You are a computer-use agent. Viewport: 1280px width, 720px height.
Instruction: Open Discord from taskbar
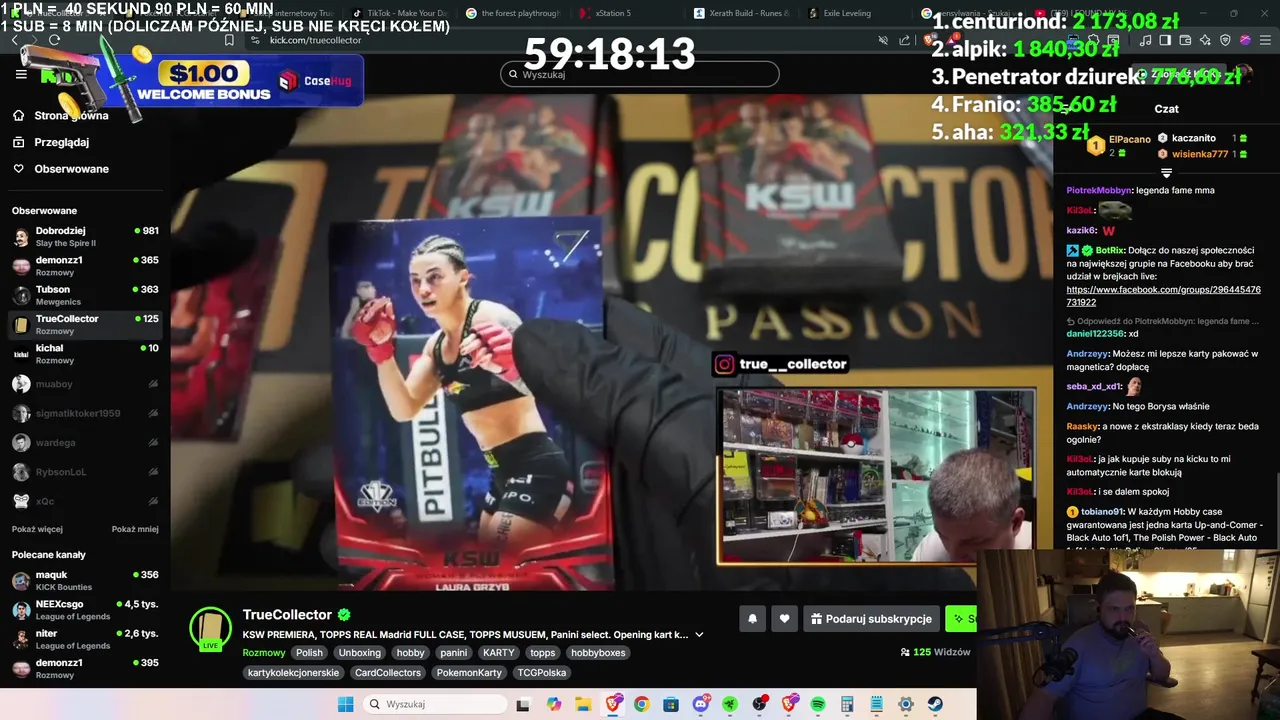pyautogui.click(x=701, y=704)
